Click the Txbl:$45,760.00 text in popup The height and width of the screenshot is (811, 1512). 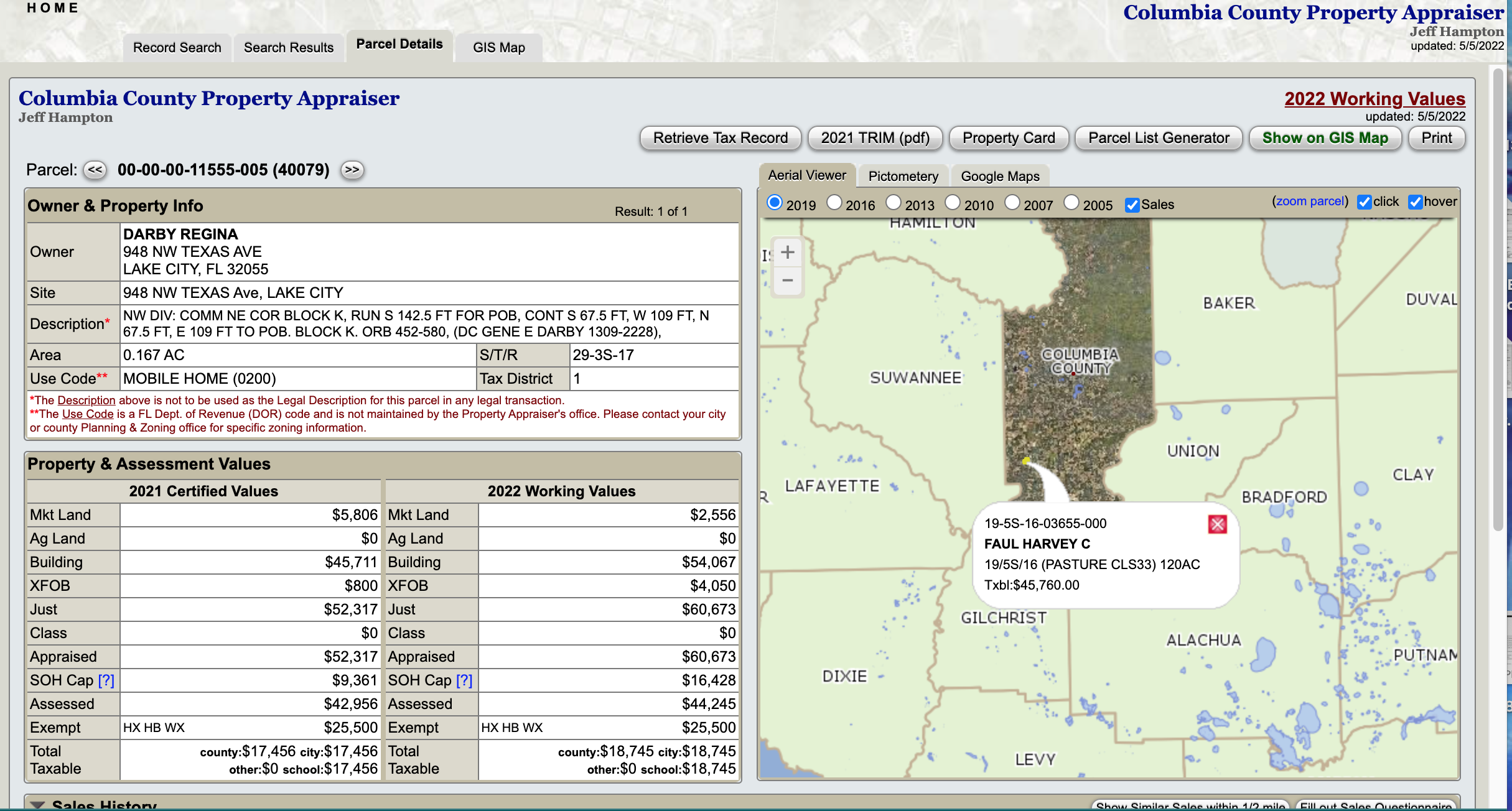(1032, 585)
